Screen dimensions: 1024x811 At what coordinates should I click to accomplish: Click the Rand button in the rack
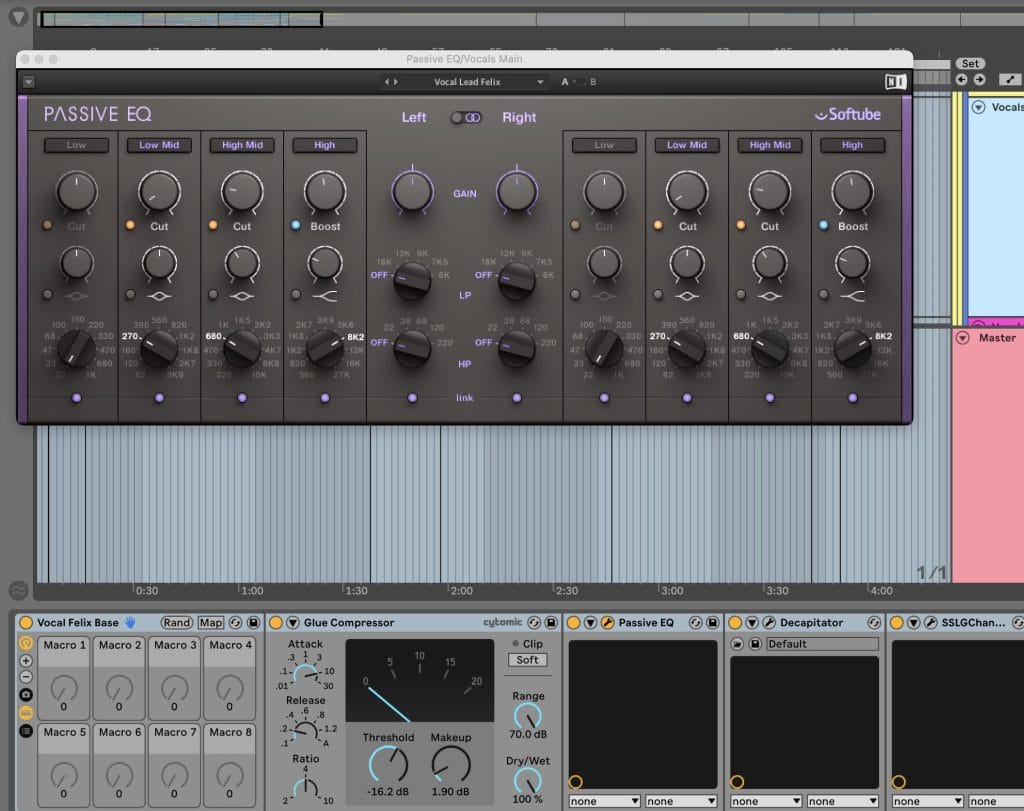coord(177,623)
